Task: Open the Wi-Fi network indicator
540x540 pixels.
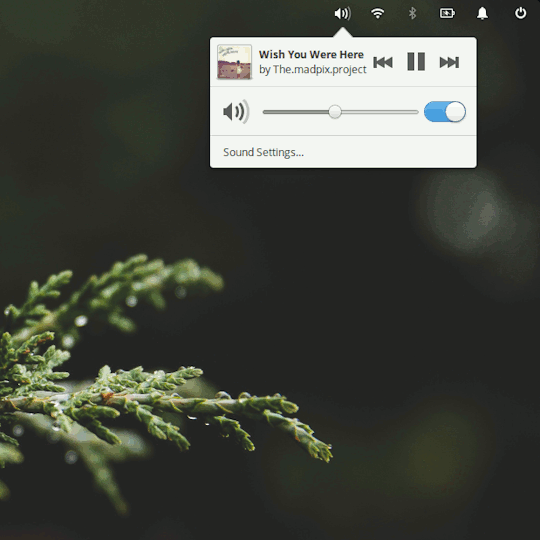Action: click(377, 13)
